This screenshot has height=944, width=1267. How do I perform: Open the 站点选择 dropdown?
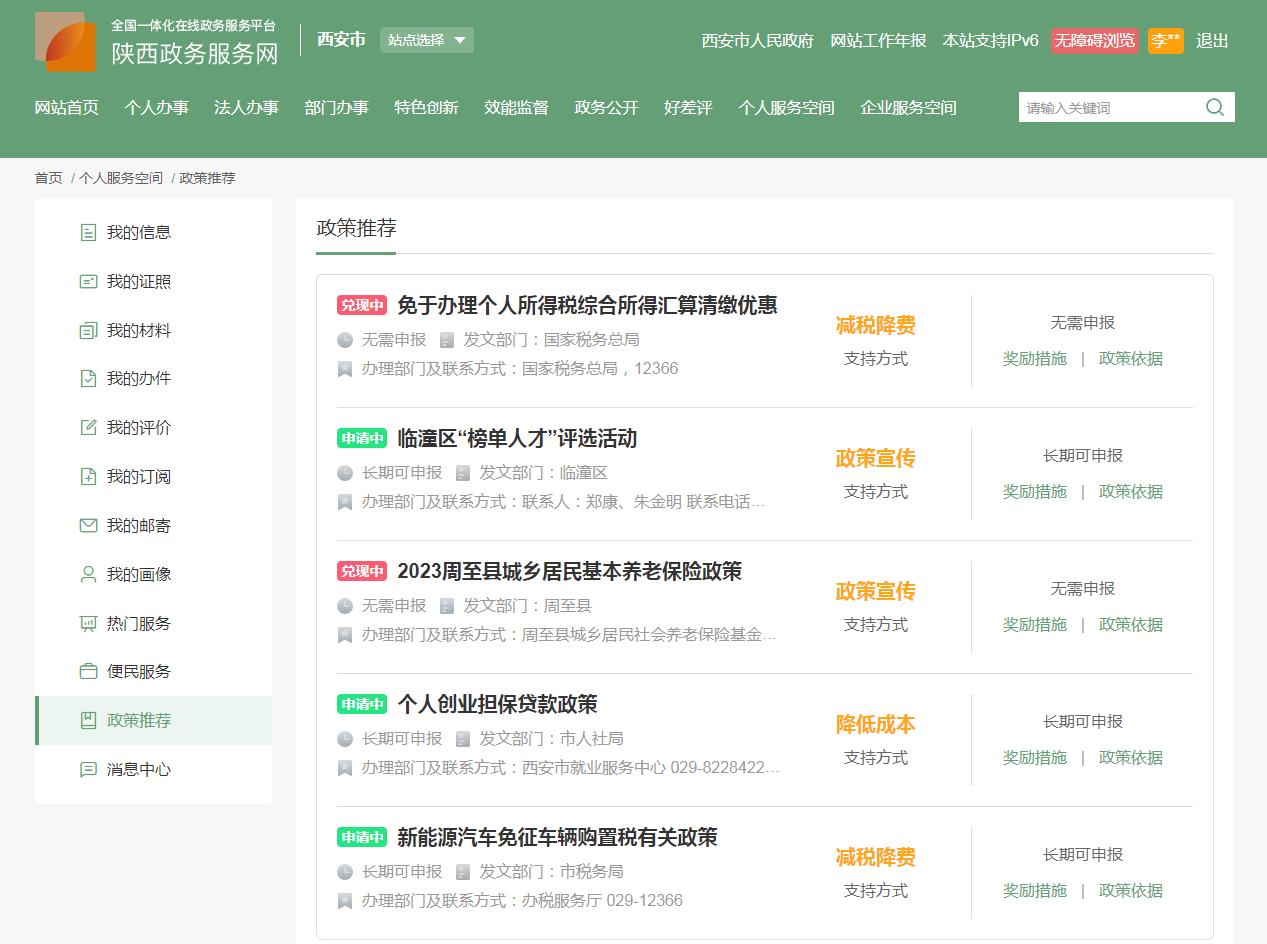pyautogui.click(x=427, y=40)
